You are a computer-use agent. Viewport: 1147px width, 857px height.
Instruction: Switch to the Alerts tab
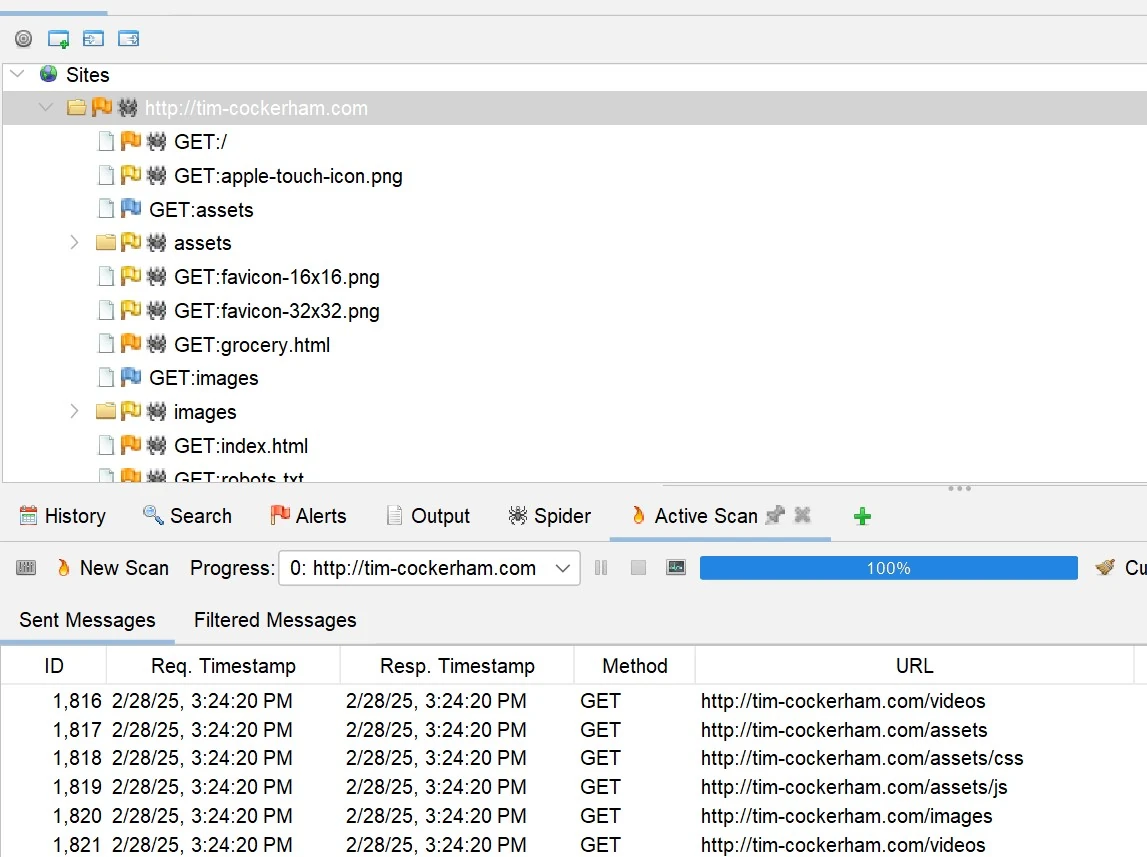coord(308,516)
